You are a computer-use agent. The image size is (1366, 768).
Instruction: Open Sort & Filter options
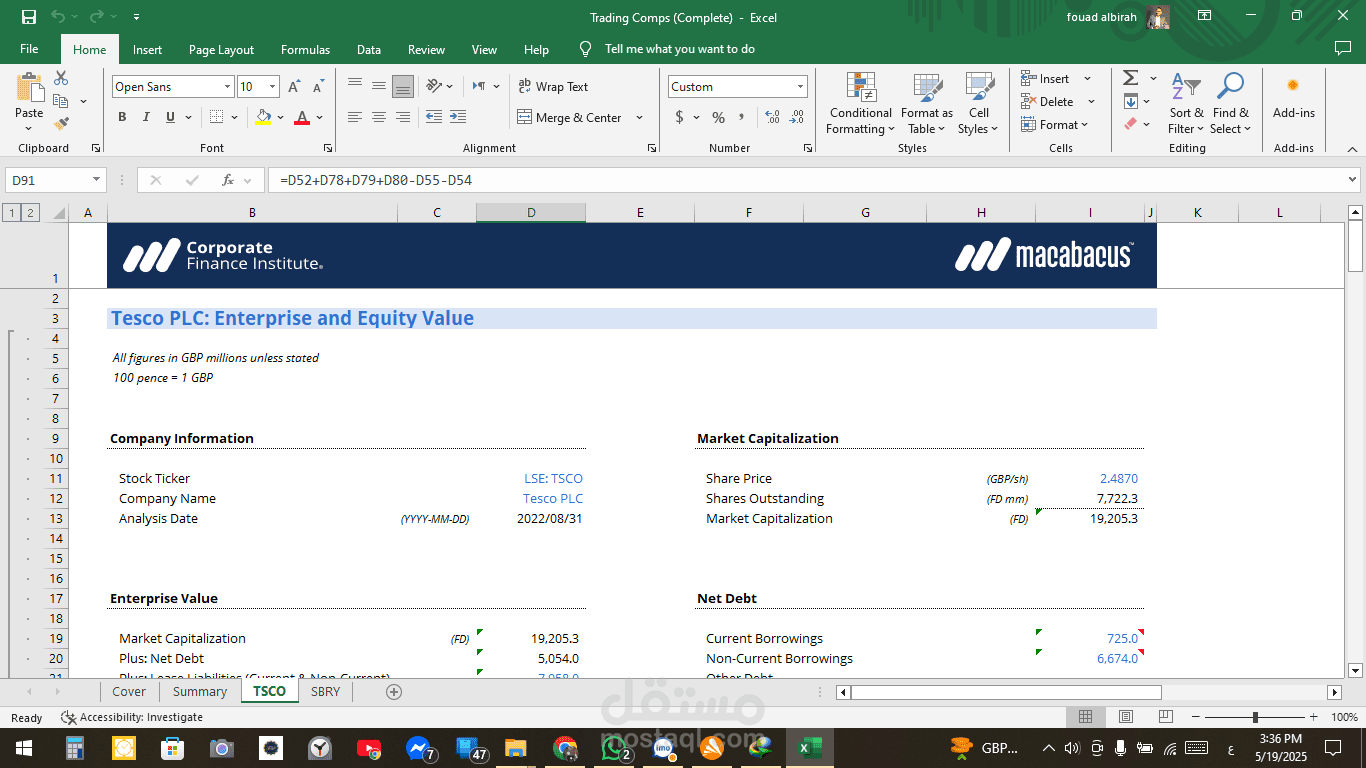coord(1187,104)
